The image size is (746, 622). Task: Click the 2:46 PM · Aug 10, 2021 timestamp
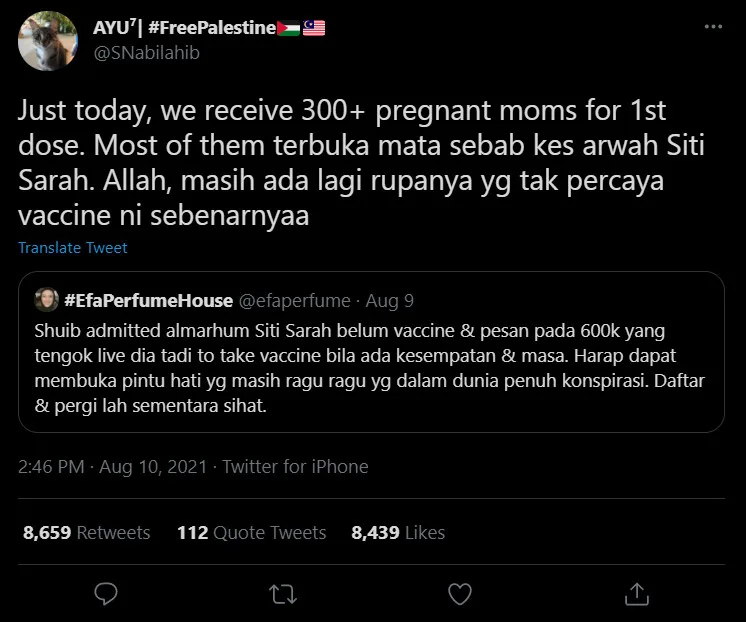coord(110,467)
